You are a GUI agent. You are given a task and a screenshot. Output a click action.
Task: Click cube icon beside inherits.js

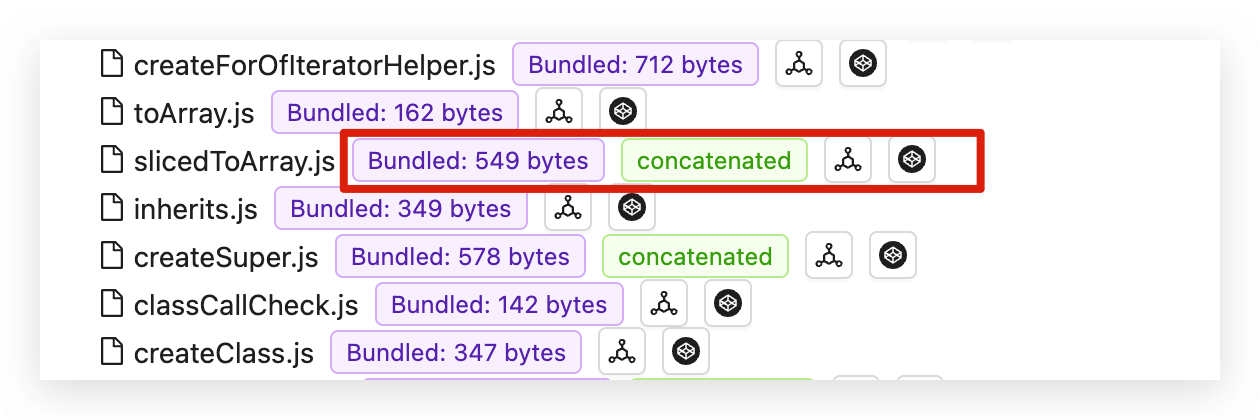(632, 208)
